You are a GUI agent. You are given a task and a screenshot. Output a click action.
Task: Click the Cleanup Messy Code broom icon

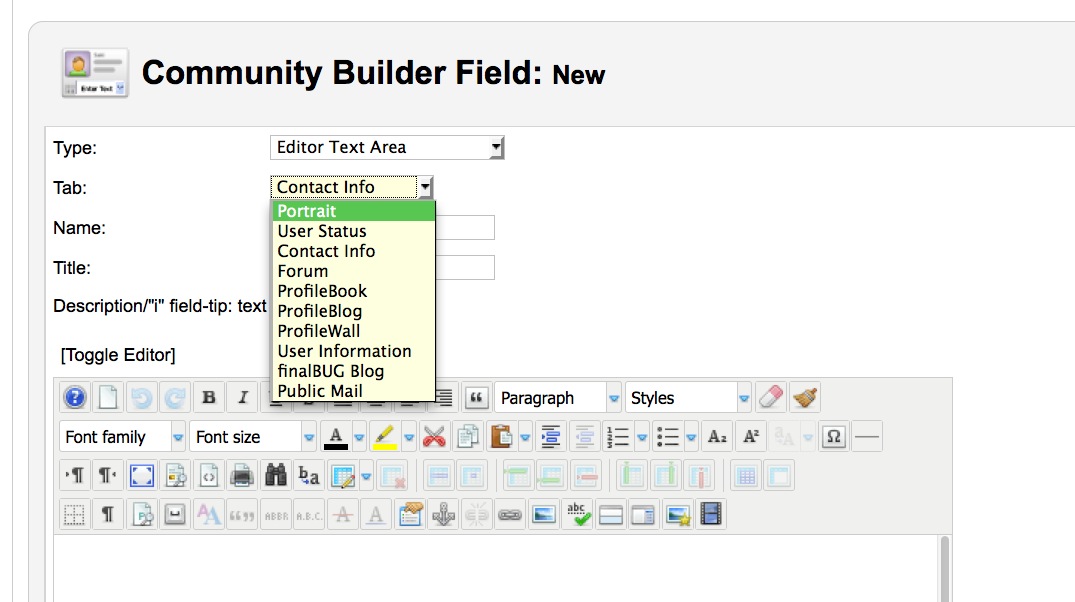click(x=805, y=398)
